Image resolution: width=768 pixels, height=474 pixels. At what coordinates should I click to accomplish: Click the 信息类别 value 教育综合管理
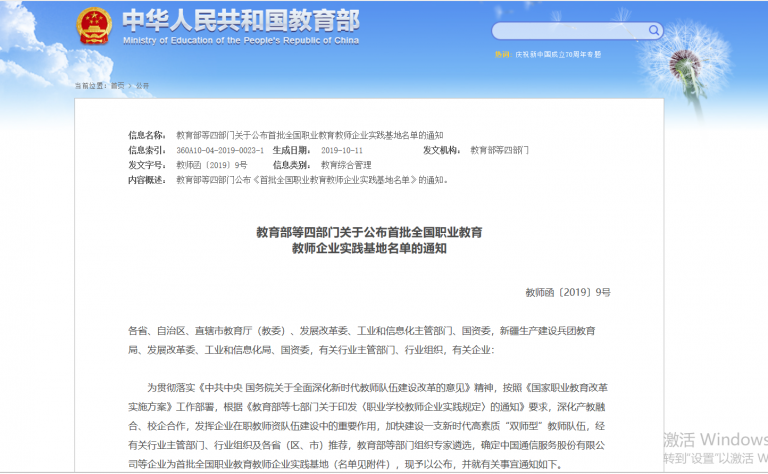(346, 164)
